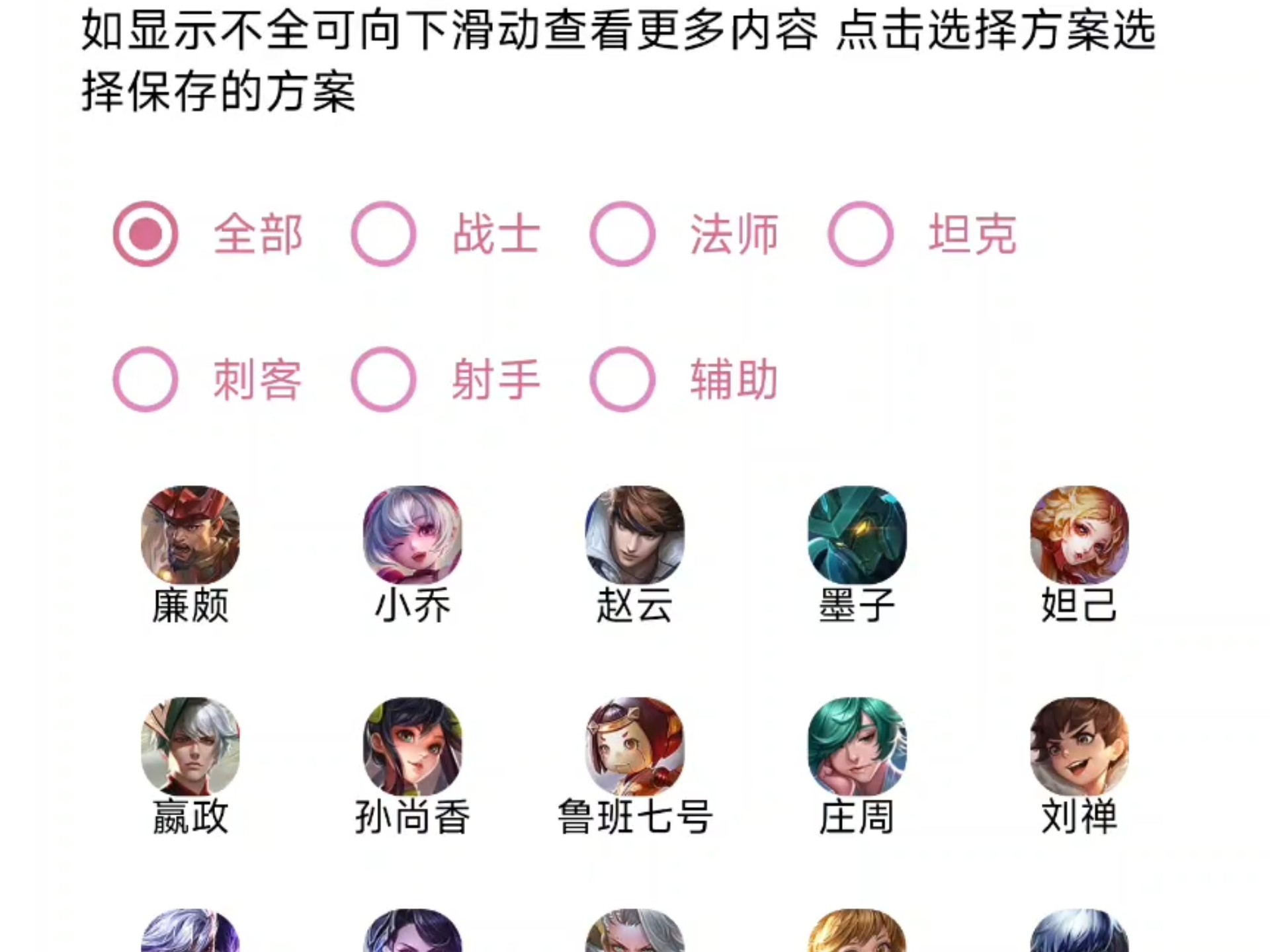Viewport: 1270px width, 952px height.
Task: Tap the 鲁班七号 hero icon
Action: pos(635,746)
